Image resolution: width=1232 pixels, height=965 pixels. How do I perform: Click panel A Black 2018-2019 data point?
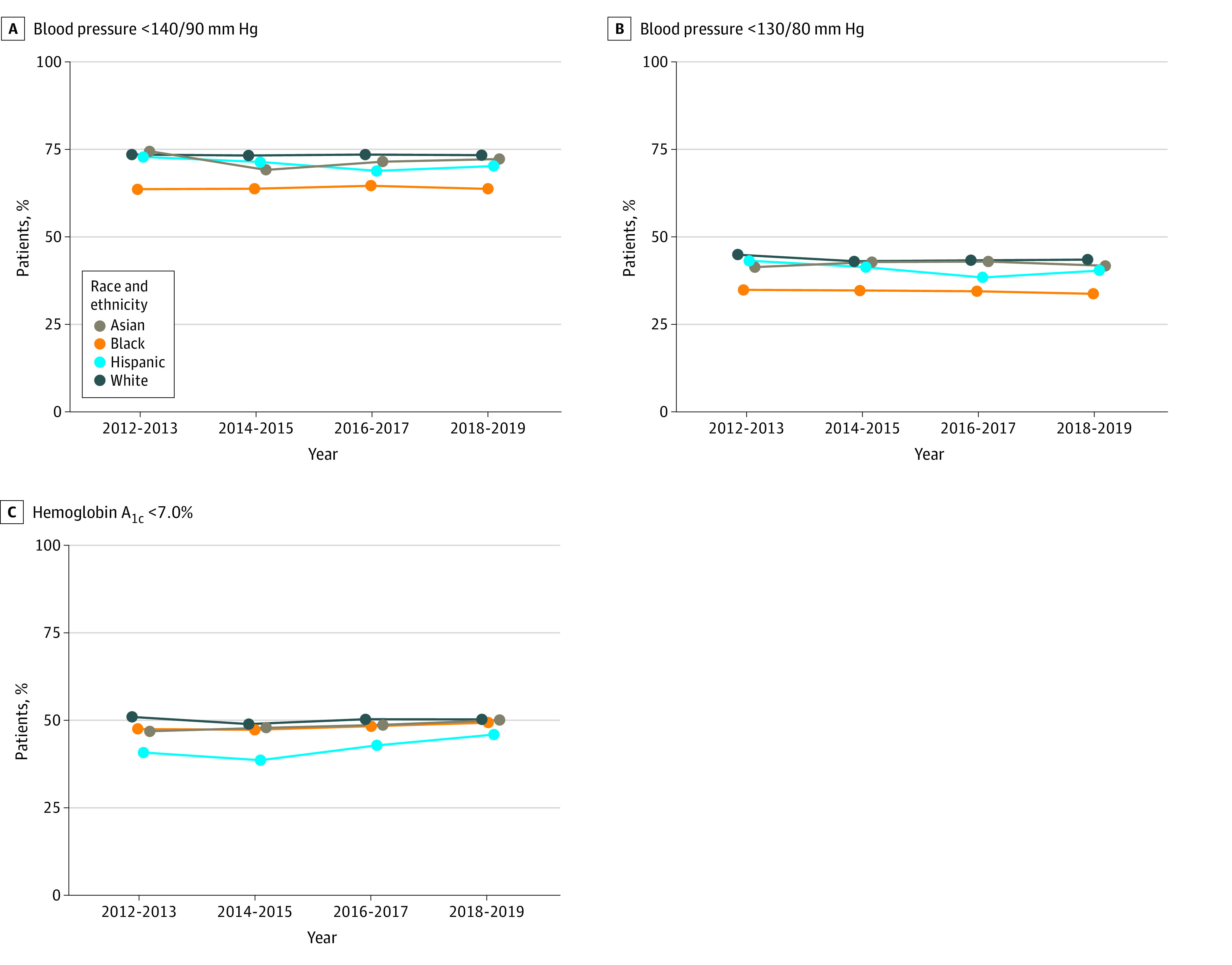[488, 189]
